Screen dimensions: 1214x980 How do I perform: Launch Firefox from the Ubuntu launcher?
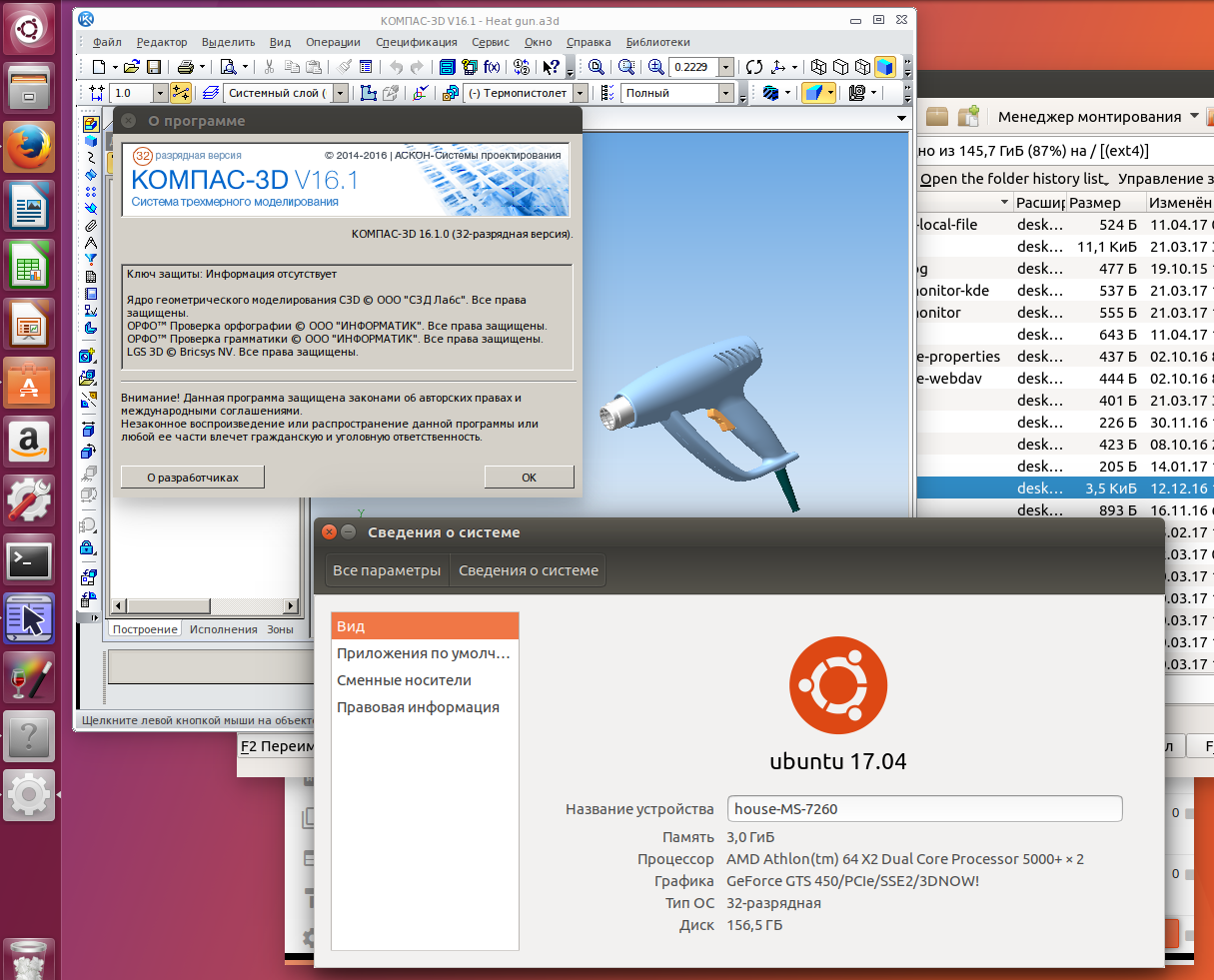[x=29, y=147]
